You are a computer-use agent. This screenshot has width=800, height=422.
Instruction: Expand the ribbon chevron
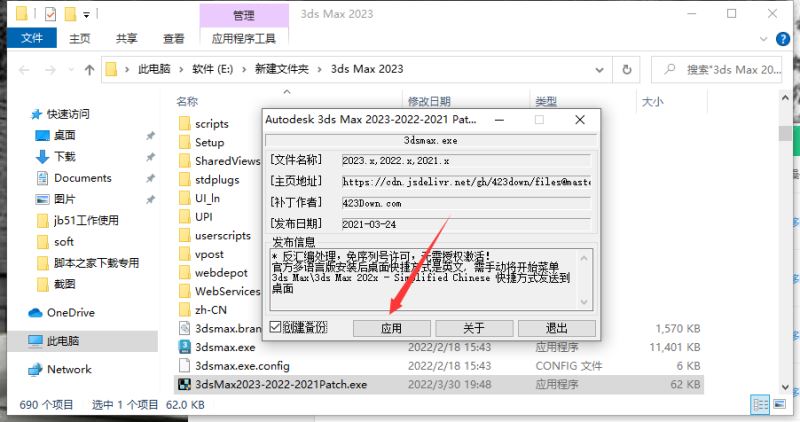(764, 39)
